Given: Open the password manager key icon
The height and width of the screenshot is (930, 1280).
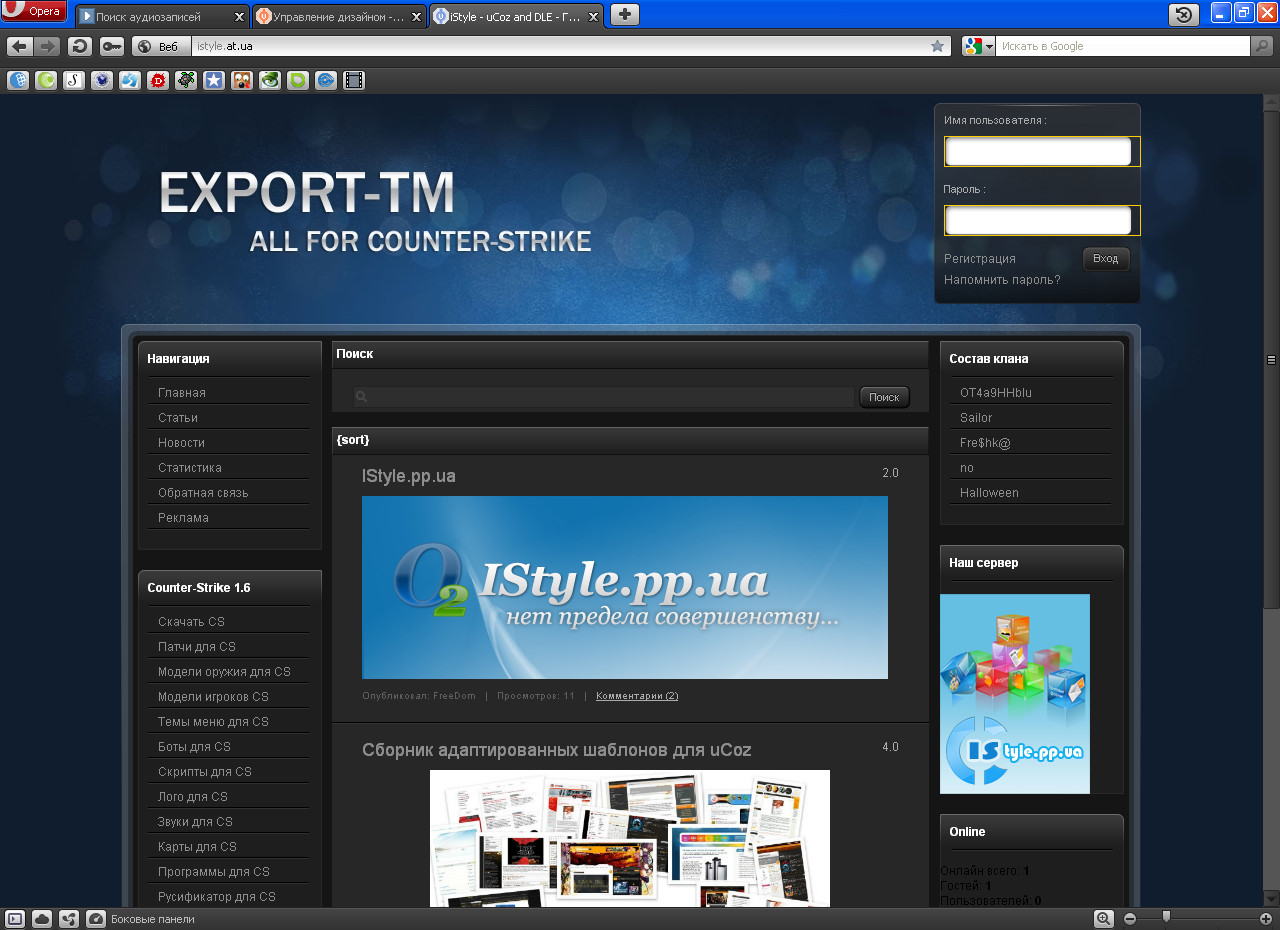Looking at the screenshot, I should [x=112, y=46].
